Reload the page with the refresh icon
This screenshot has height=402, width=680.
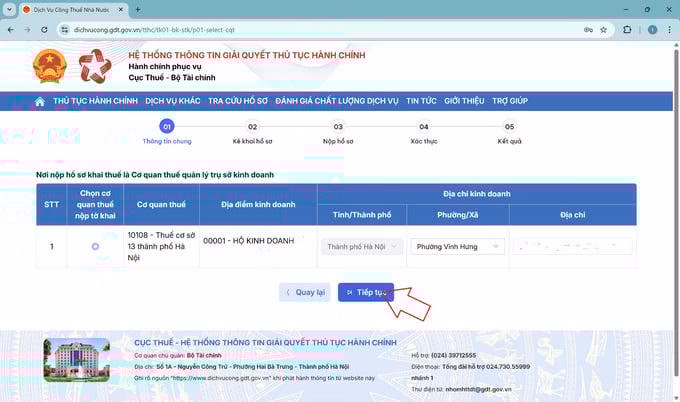click(x=46, y=29)
